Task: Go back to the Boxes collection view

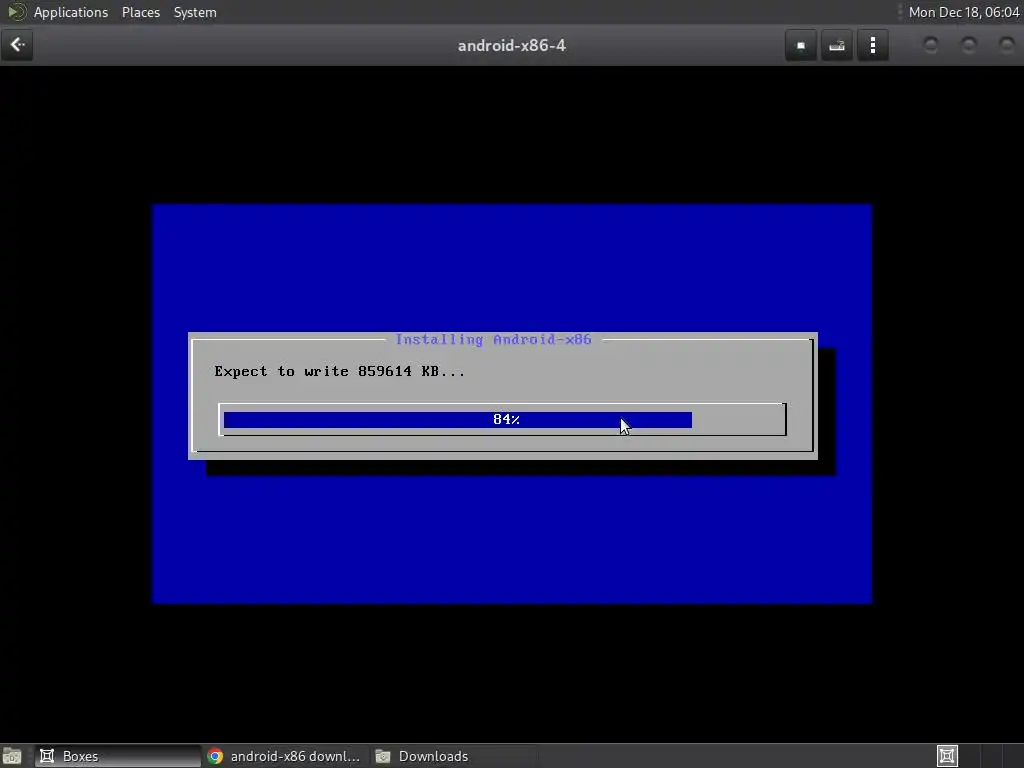Action: pos(17,45)
